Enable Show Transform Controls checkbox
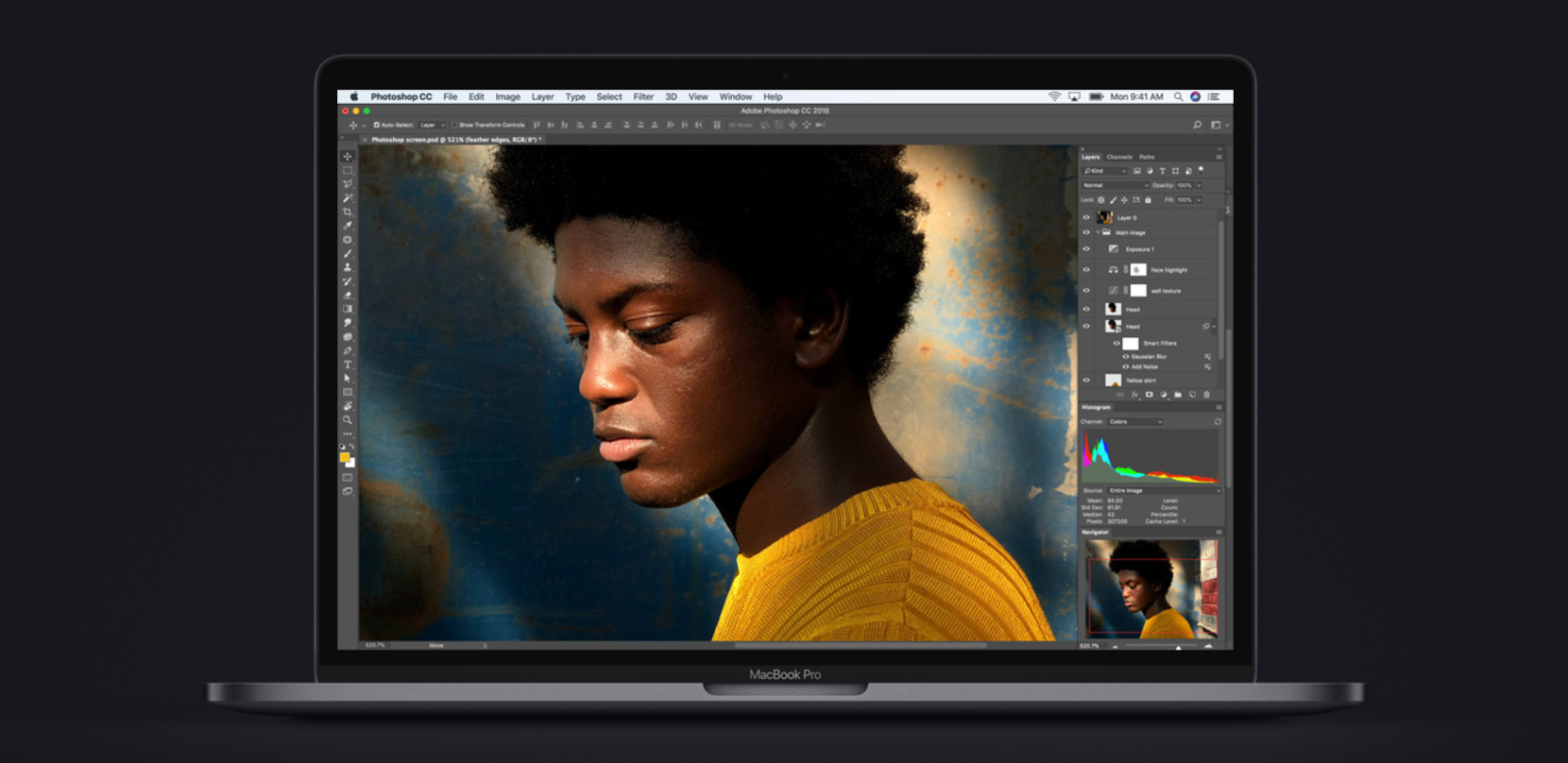Screen dimensions: 1568x763 click(x=454, y=124)
